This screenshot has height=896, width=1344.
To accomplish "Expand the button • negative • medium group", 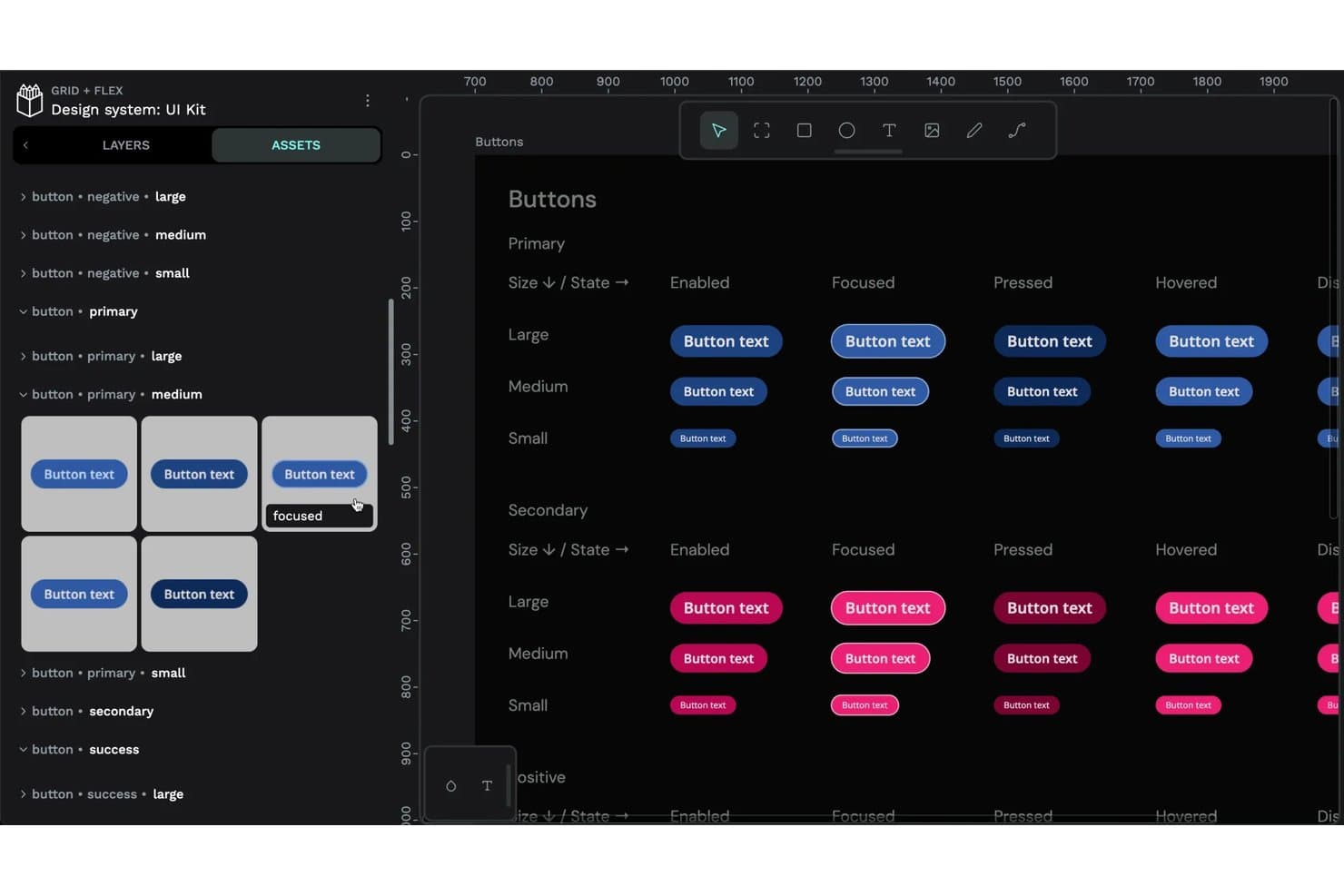I will pyautogui.click(x=113, y=235).
